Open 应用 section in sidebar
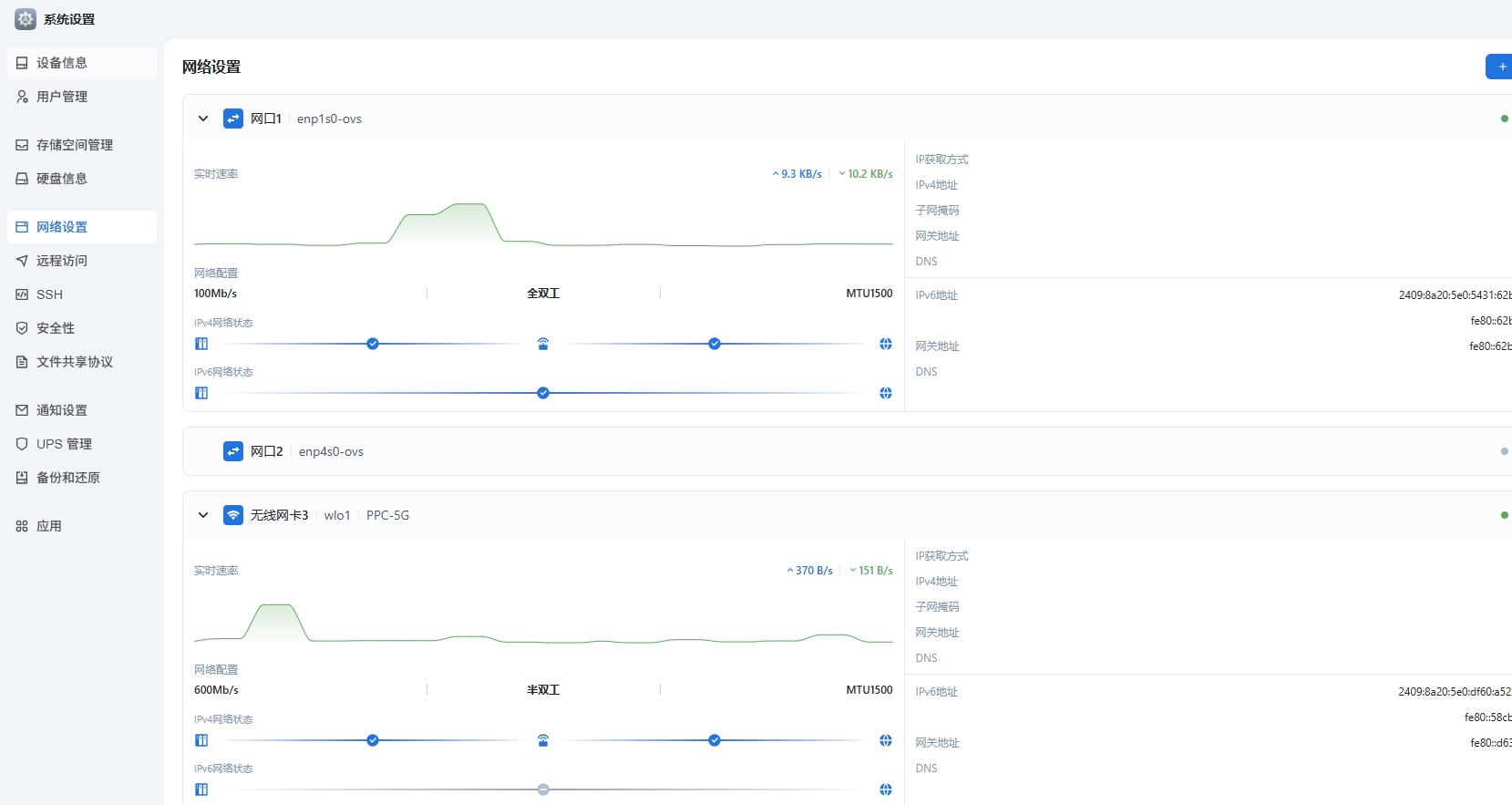Image resolution: width=1512 pixels, height=805 pixels. (82, 526)
